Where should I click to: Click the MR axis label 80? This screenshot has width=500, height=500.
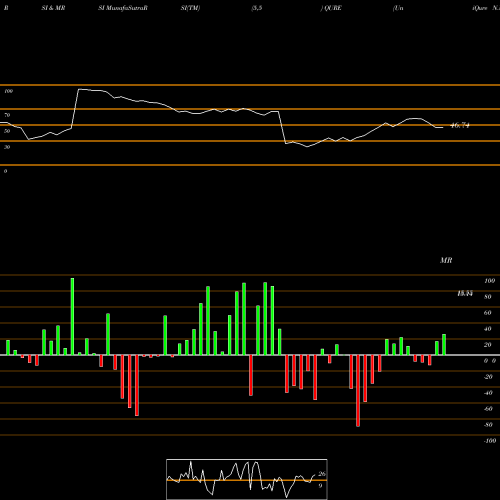(488, 297)
